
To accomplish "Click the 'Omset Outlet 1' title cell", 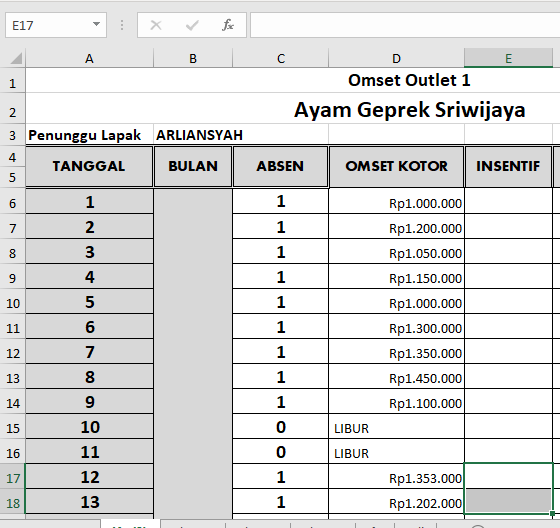I will 409,80.
